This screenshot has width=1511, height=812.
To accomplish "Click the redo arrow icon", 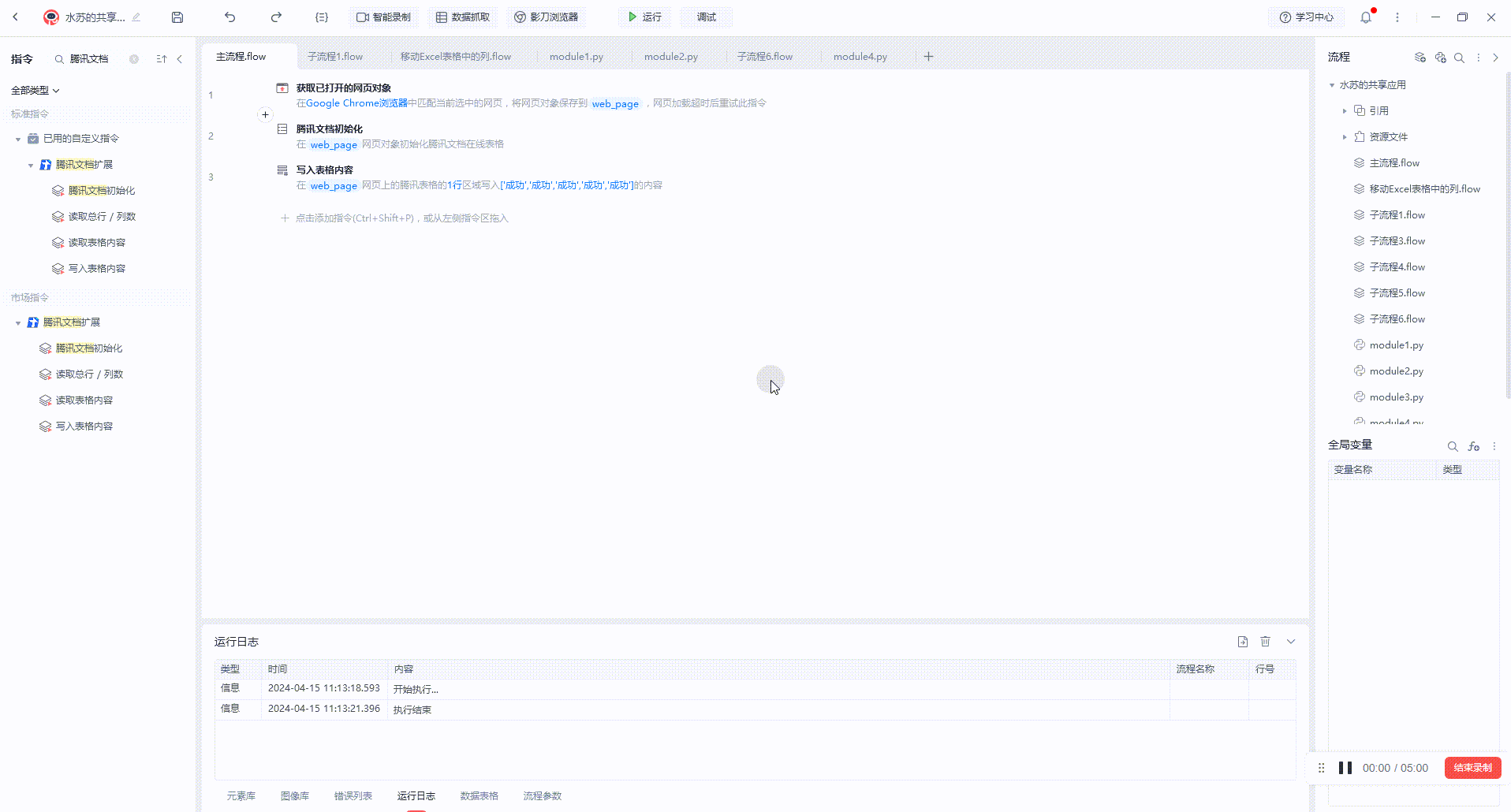I will pos(276,17).
